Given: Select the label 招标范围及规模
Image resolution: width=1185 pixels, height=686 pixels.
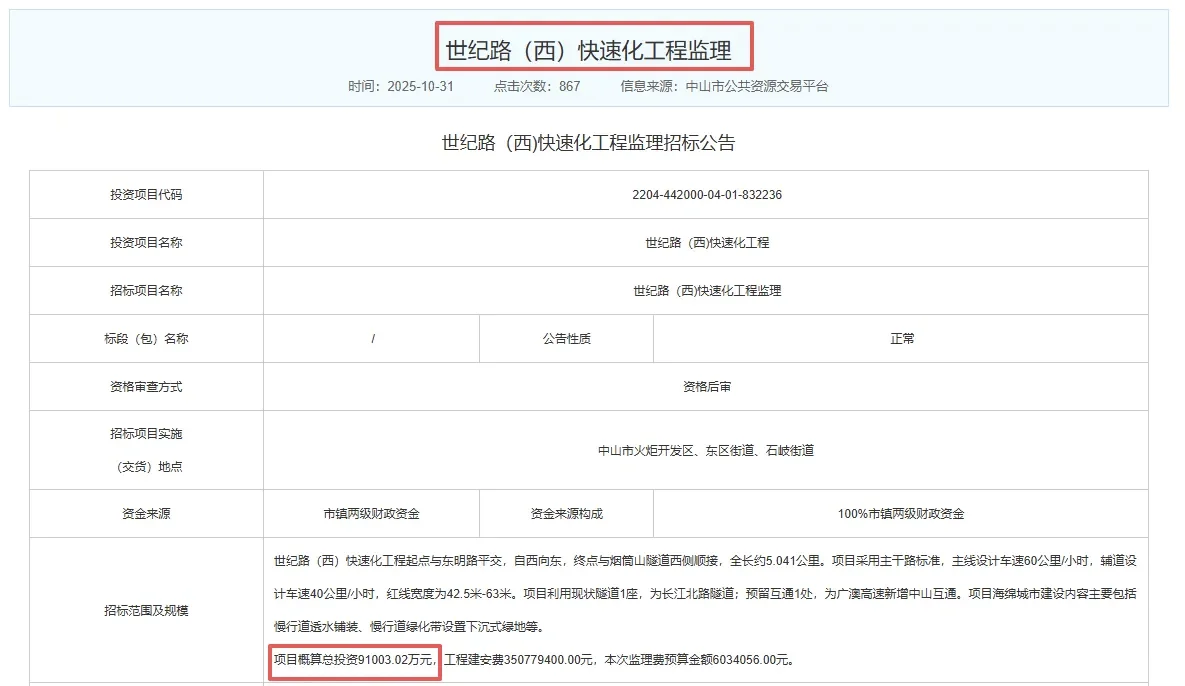Looking at the screenshot, I should (147, 610).
